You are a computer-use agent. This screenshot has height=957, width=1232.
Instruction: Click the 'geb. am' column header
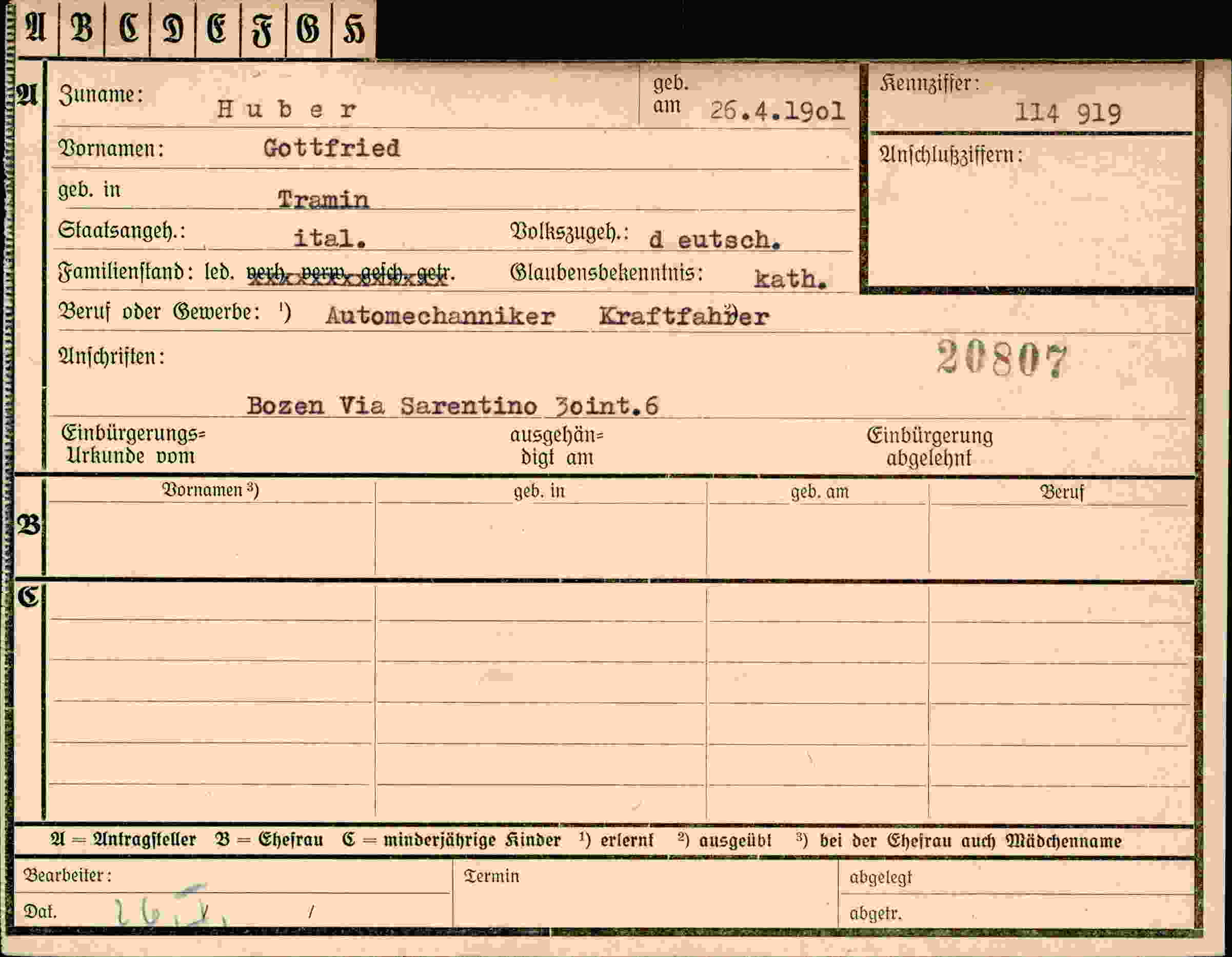tap(819, 492)
